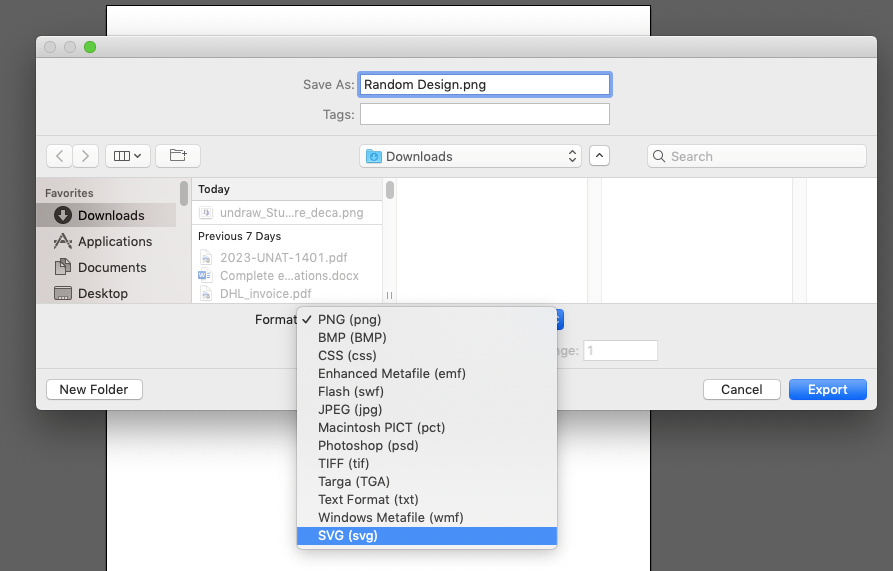893x571 pixels.
Task: Click the Export button
Action: tap(827, 389)
